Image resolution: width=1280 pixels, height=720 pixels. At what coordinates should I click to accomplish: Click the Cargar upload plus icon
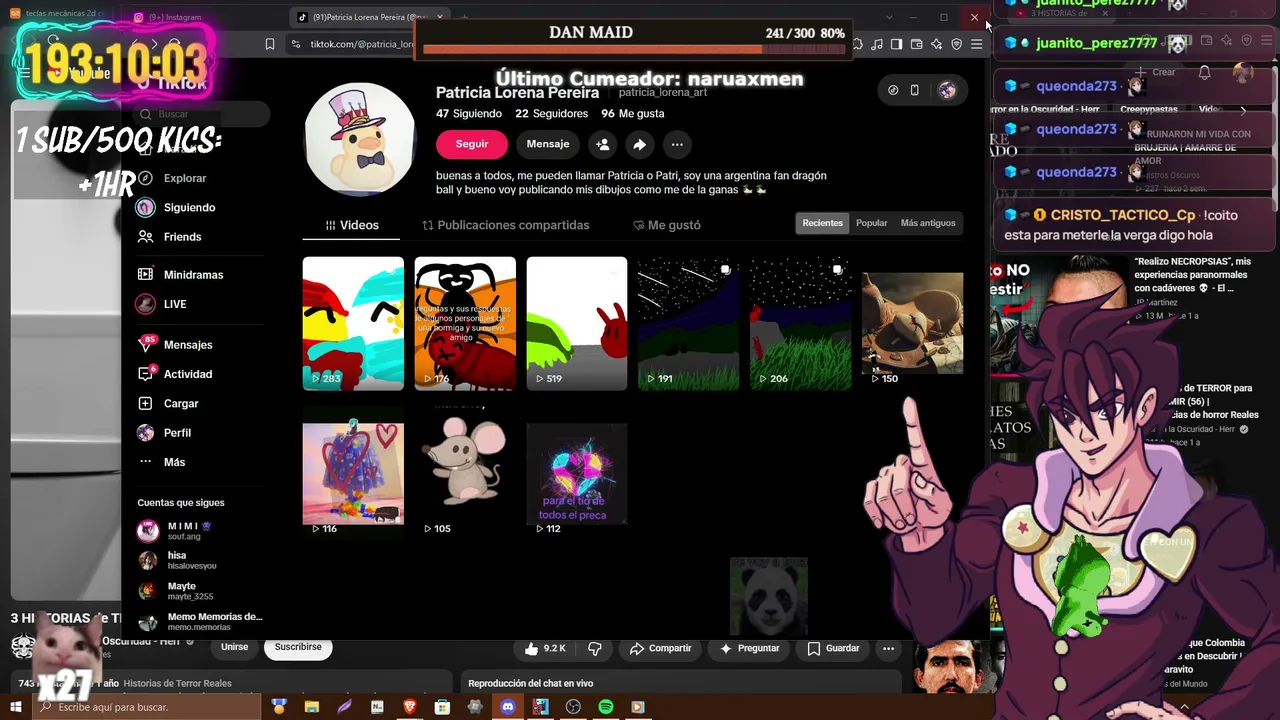tap(146, 404)
